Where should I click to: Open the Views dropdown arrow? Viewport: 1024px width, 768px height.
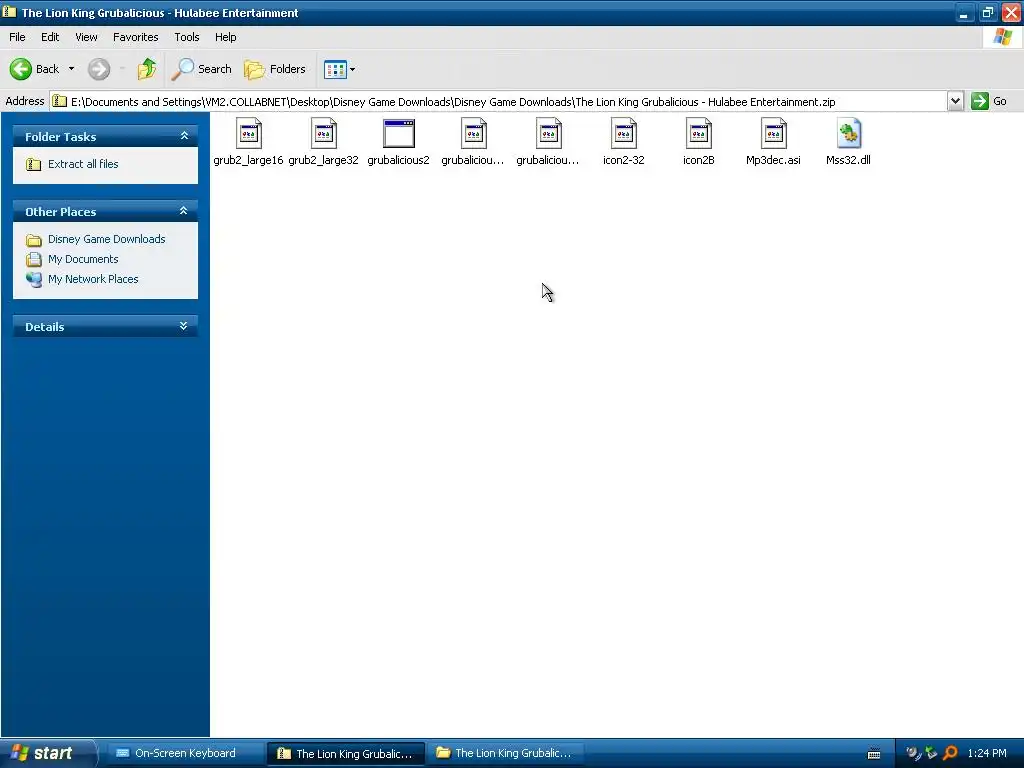coord(353,69)
